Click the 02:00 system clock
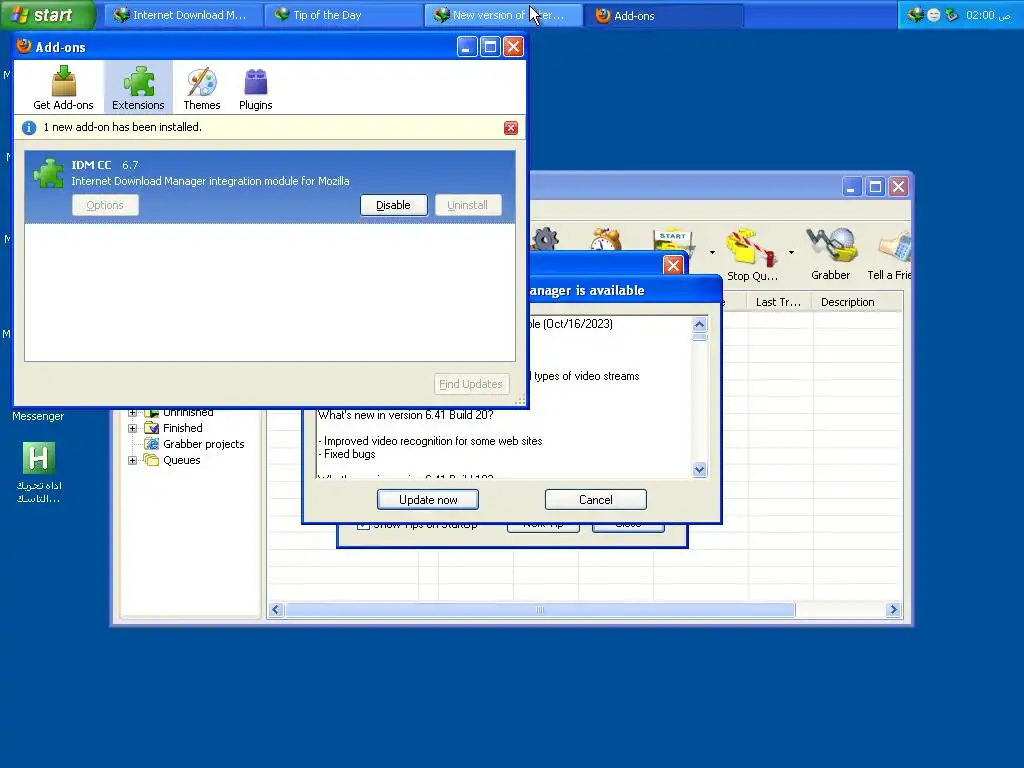 980,15
